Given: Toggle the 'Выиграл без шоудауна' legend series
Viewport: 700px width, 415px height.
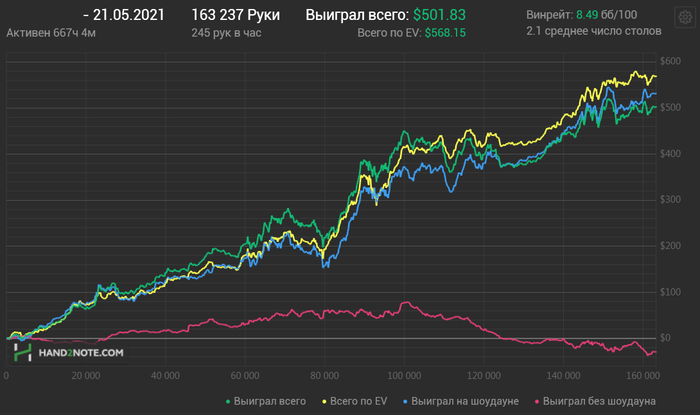Looking at the screenshot, I should point(595,401).
